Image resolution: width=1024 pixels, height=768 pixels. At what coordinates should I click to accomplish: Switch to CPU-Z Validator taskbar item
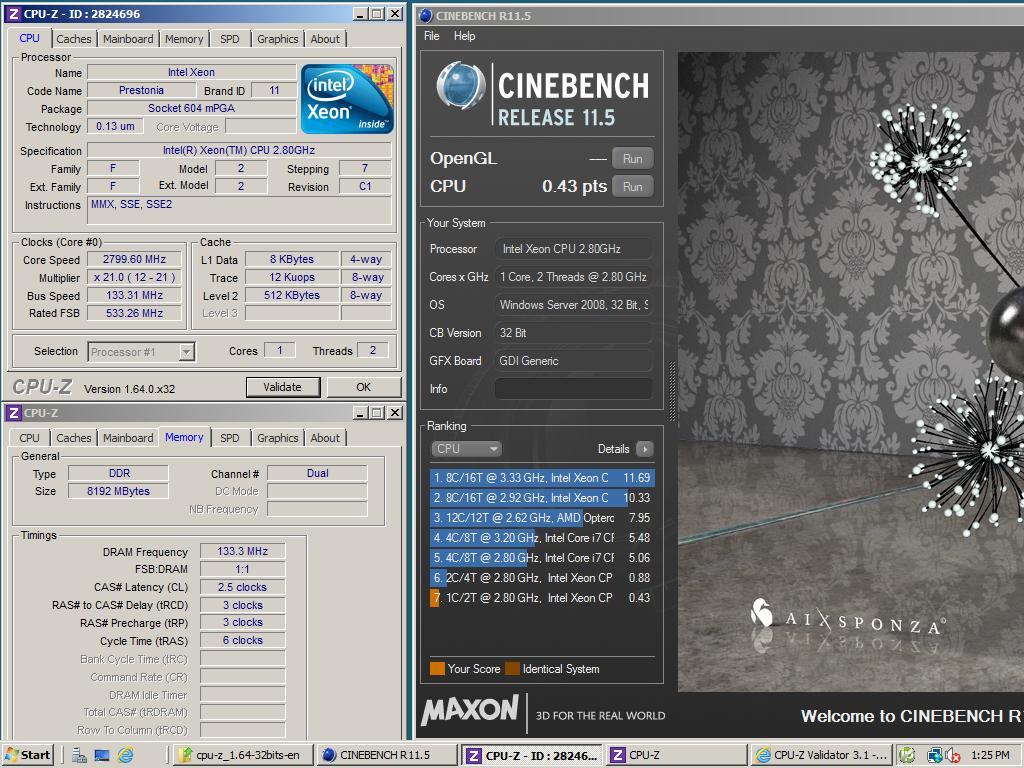[x=820, y=756]
